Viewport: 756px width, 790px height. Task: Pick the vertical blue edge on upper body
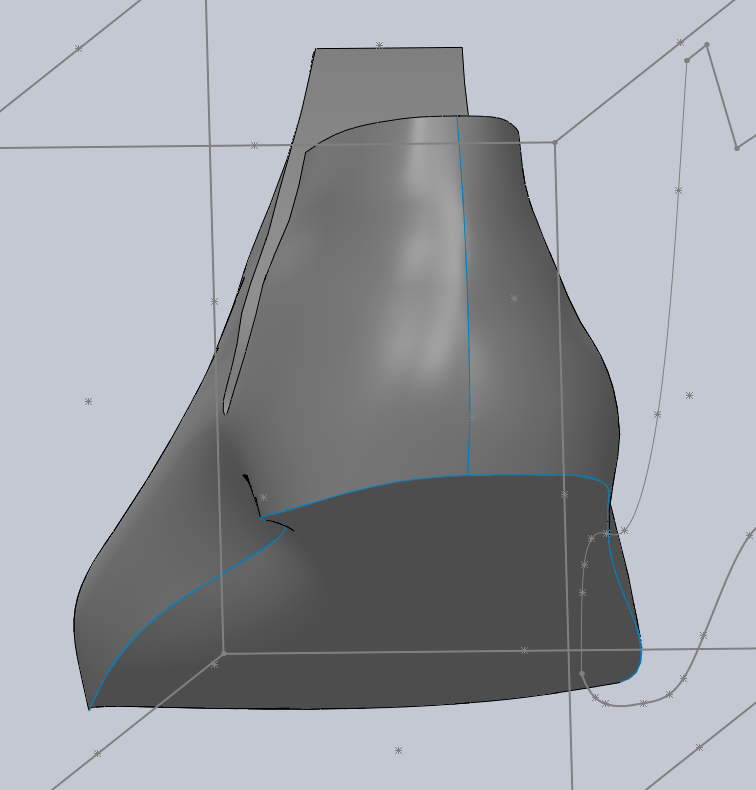(466, 296)
